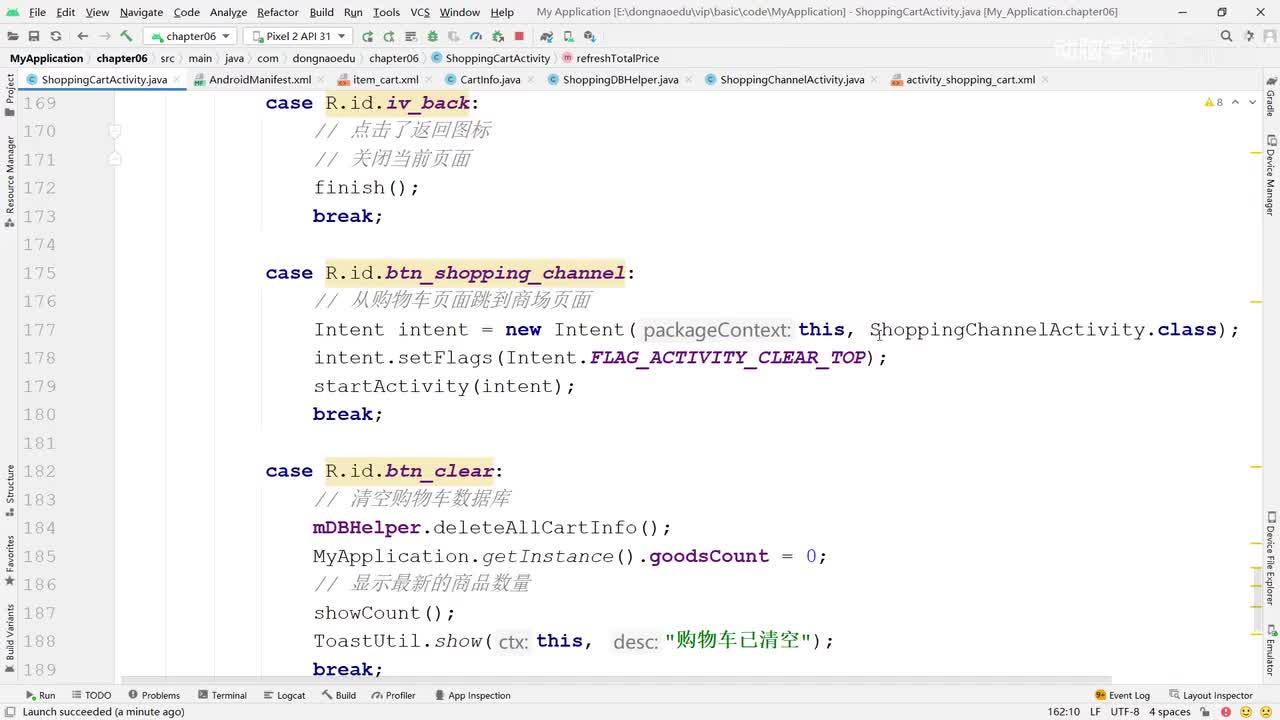Click the LF line separator selector
Screen dimensions: 1280x720
1095,712
